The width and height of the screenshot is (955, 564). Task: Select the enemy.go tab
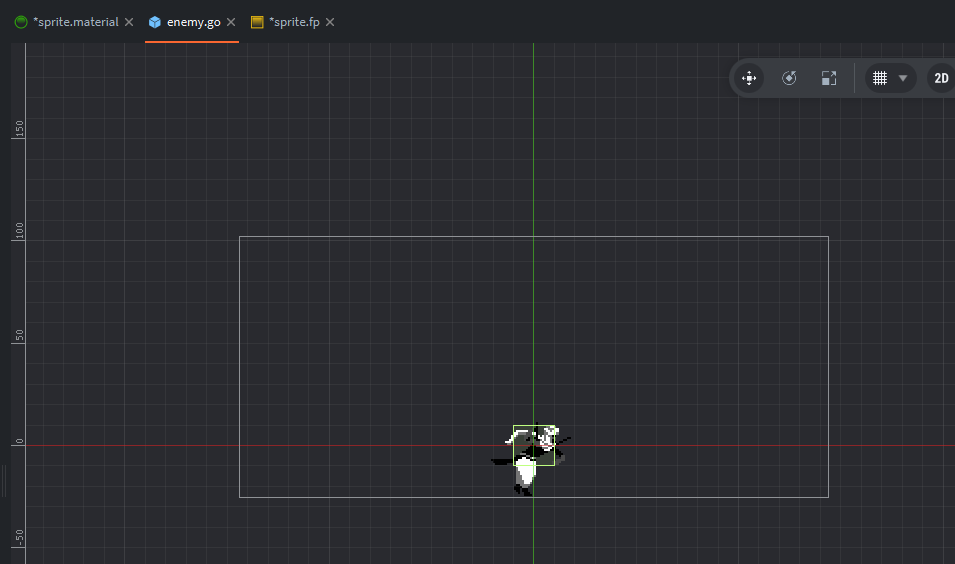(x=193, y=22)
